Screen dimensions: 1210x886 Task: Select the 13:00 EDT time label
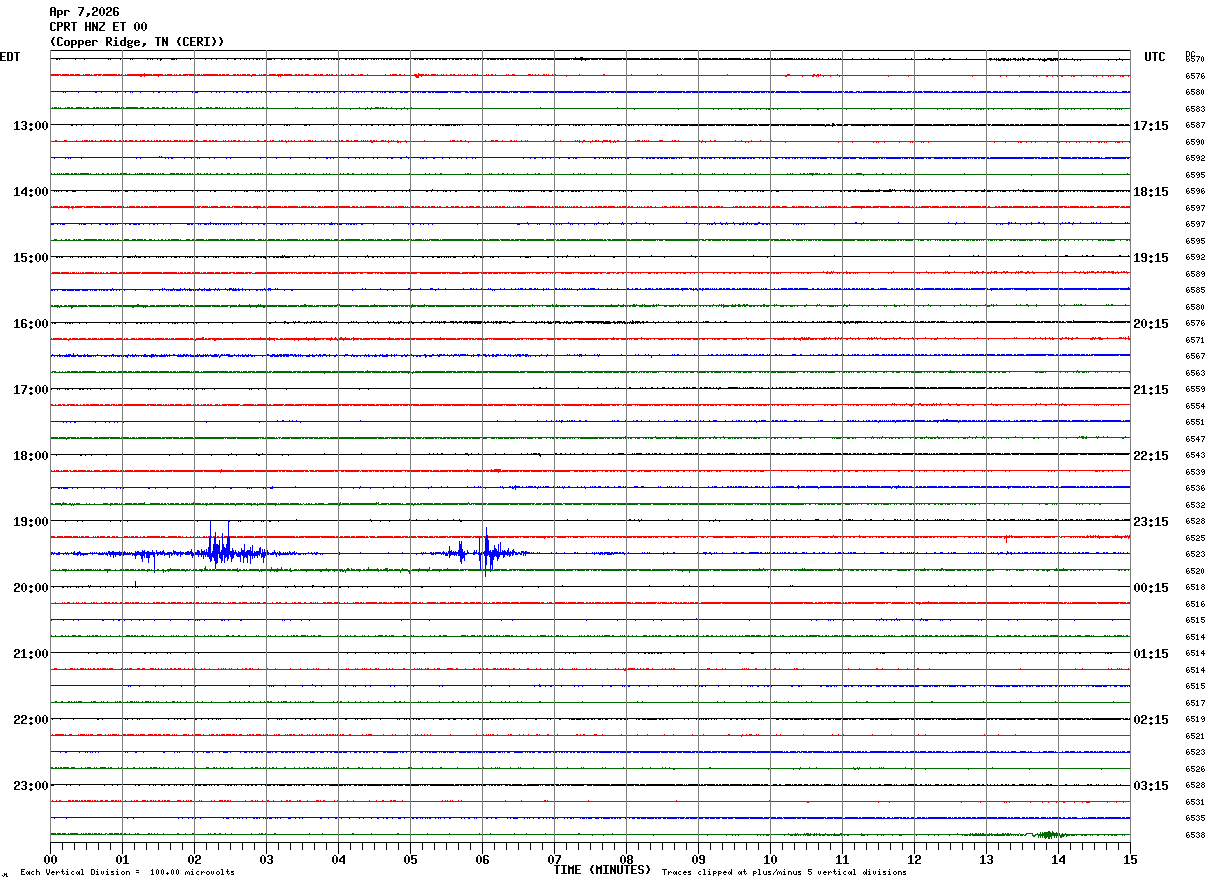pos(31,126)
